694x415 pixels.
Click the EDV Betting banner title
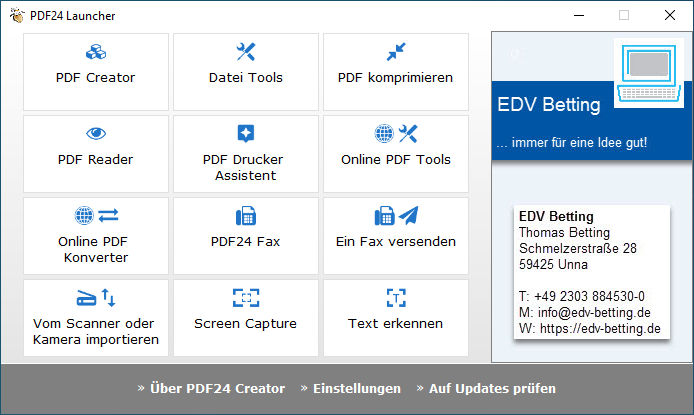(x=548, y=105)
